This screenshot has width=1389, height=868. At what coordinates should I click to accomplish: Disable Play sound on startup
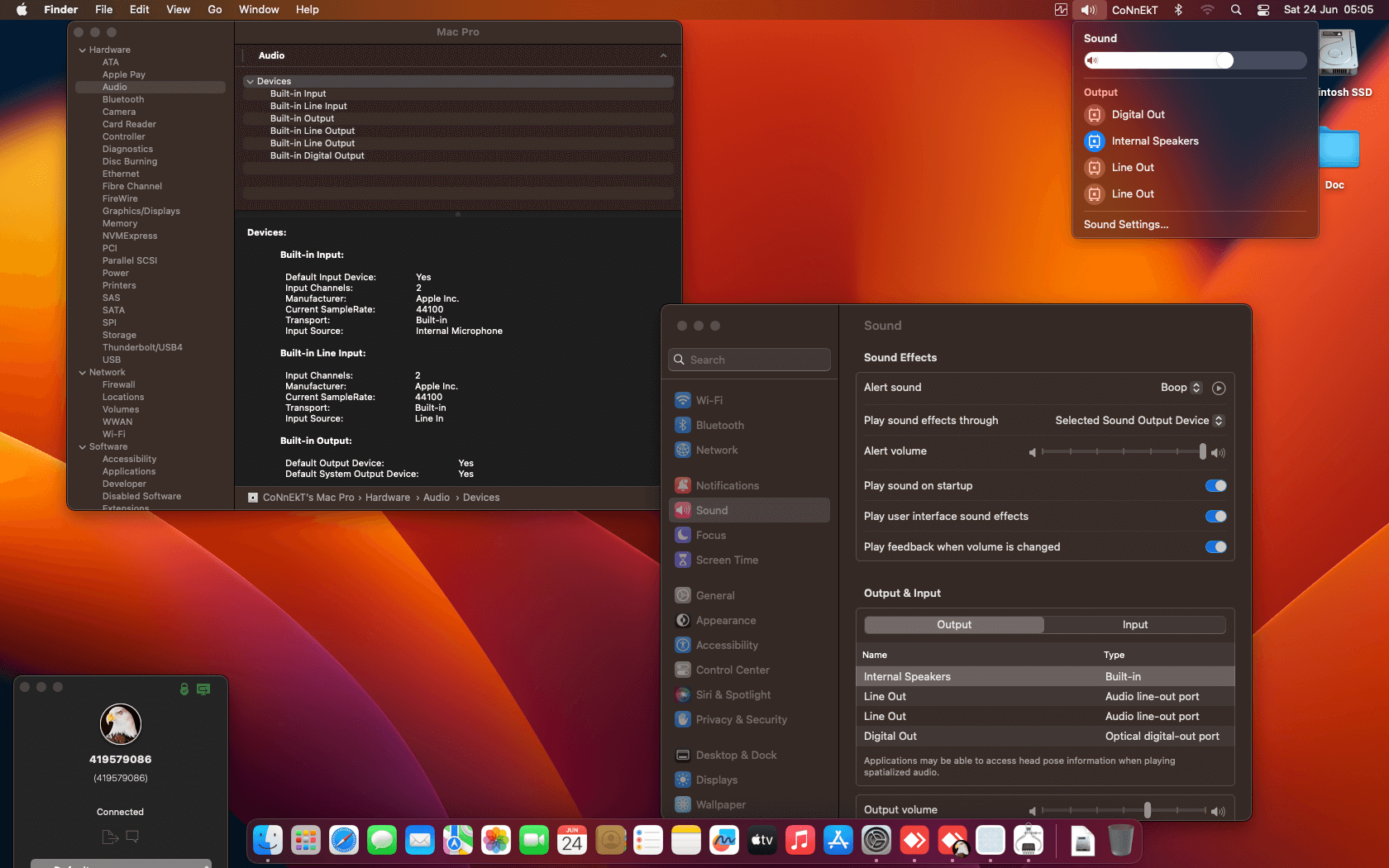(1215, 486)
